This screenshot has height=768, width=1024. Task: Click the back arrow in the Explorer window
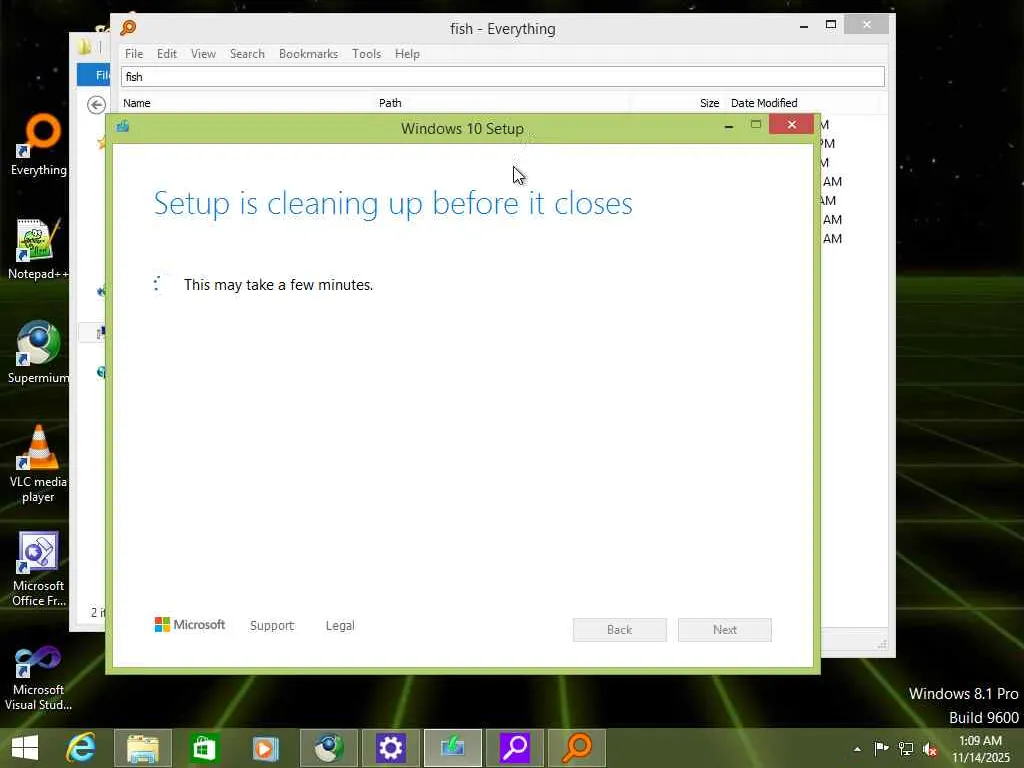pos(96,104)
